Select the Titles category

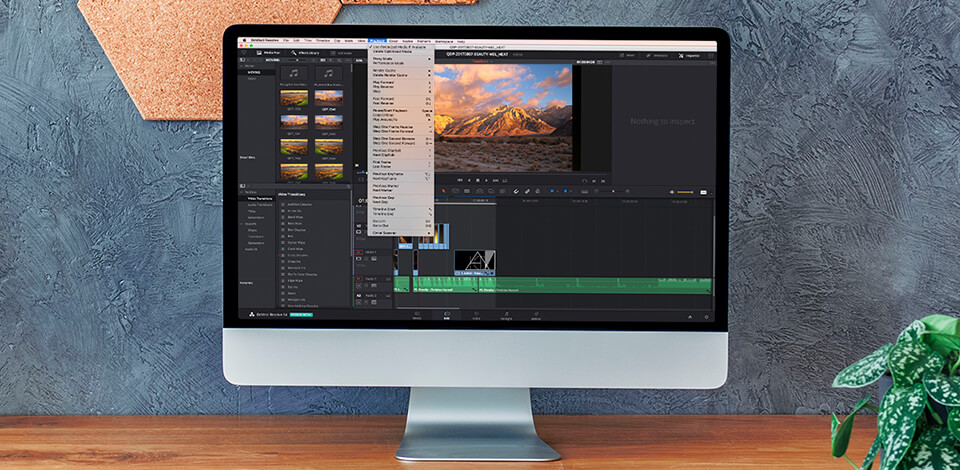coord(252,211)
